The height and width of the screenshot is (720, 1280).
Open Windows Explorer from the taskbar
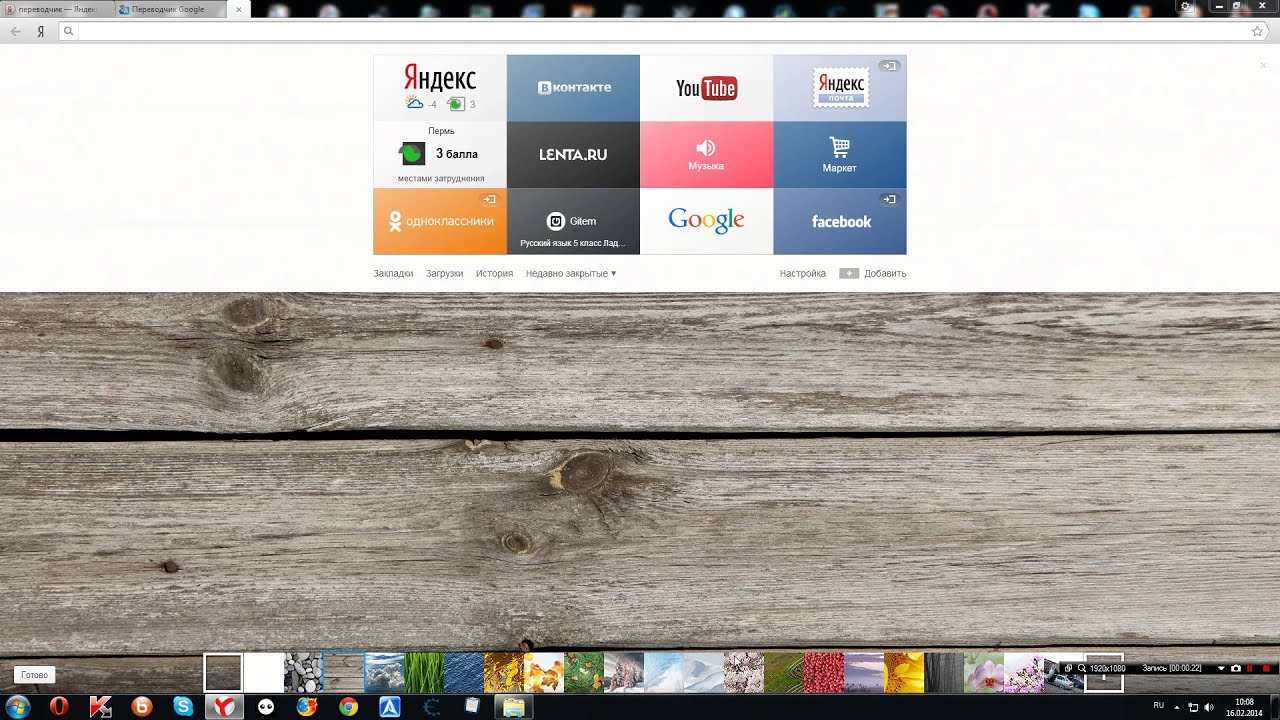pos(513,706)
